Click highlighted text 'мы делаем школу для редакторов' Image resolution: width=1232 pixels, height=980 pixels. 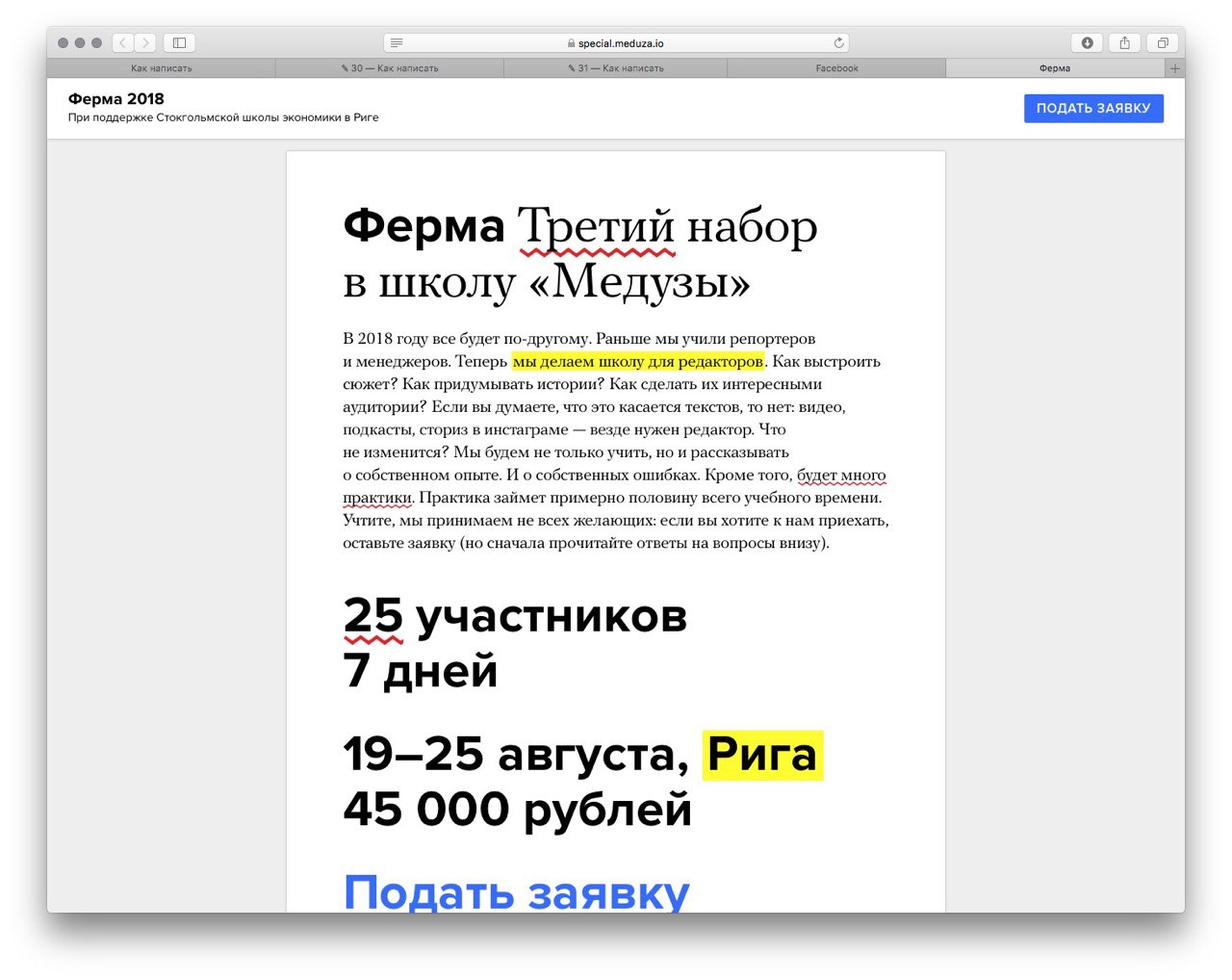coord(638,361)
